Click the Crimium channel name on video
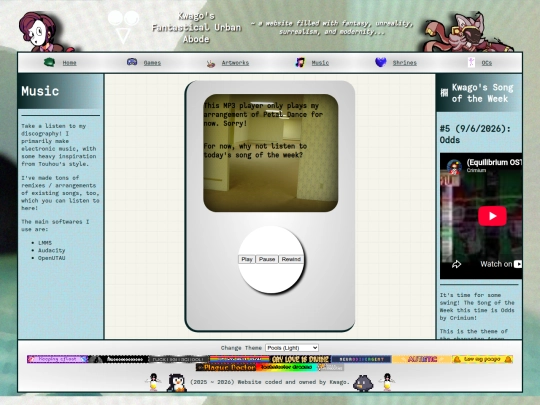 click(476, 170)
